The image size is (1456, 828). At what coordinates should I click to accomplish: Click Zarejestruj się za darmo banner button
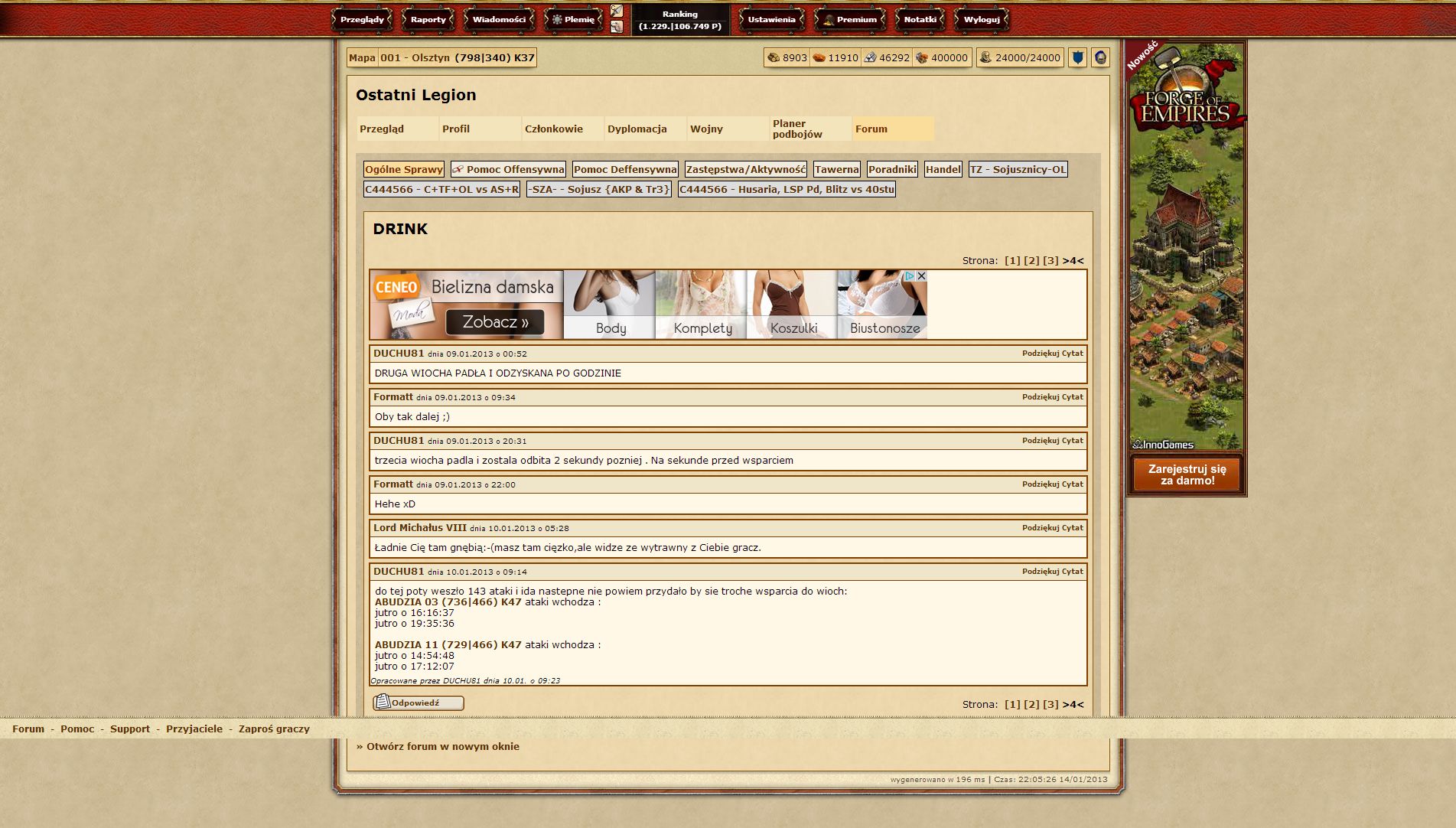pyautogui.click(x=1187, y=474)
